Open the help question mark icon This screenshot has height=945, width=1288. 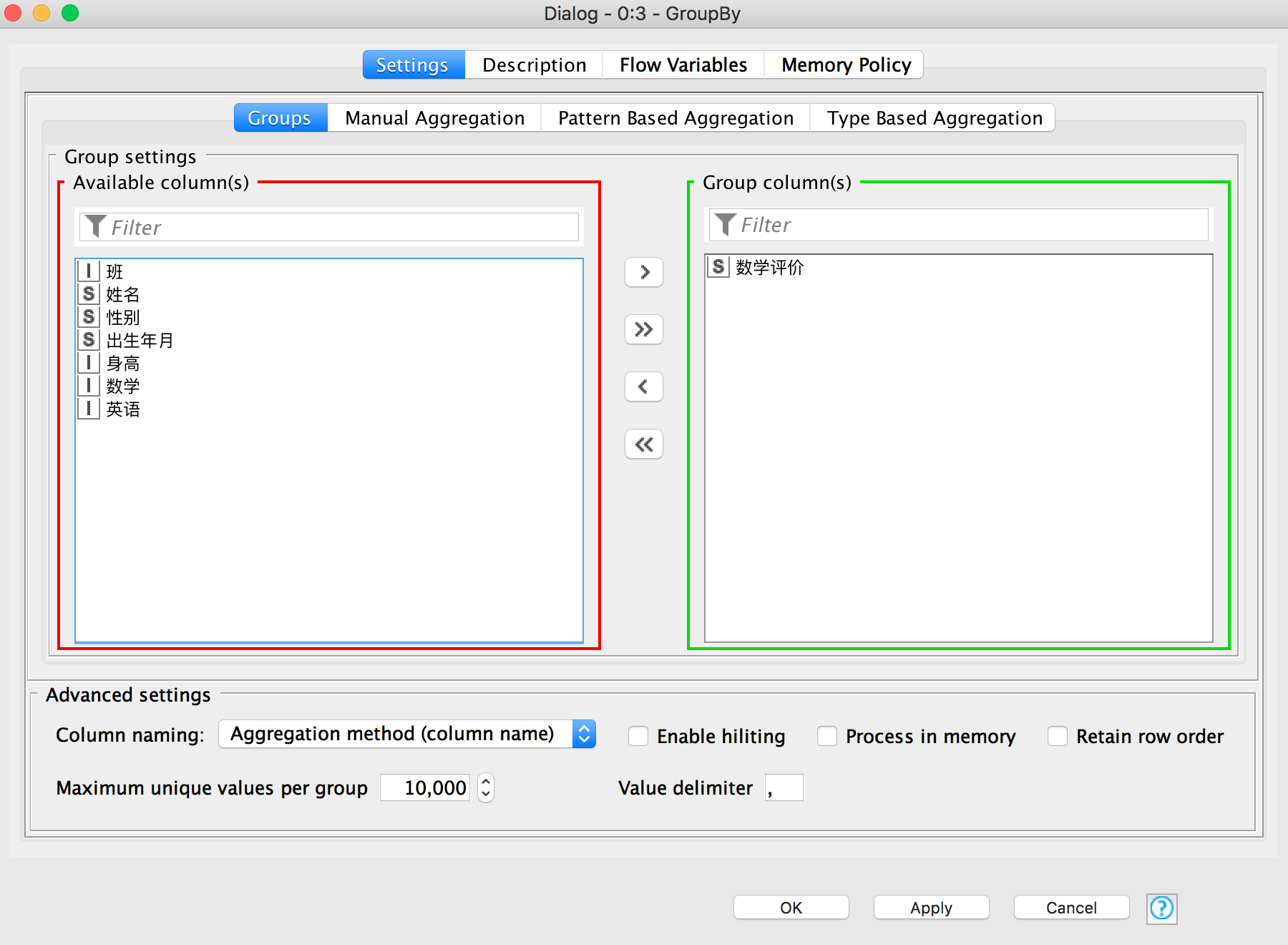[1161, 908]
